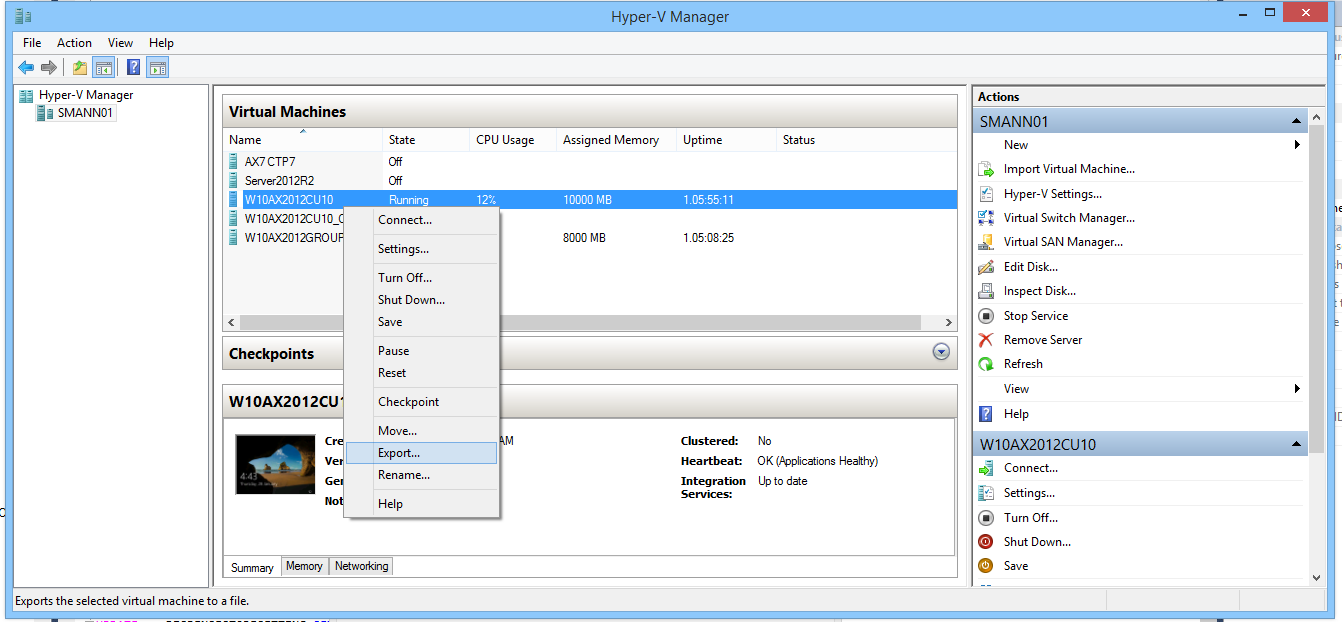
Task: Choose Save from the context menu
Action: coord(421,322)
